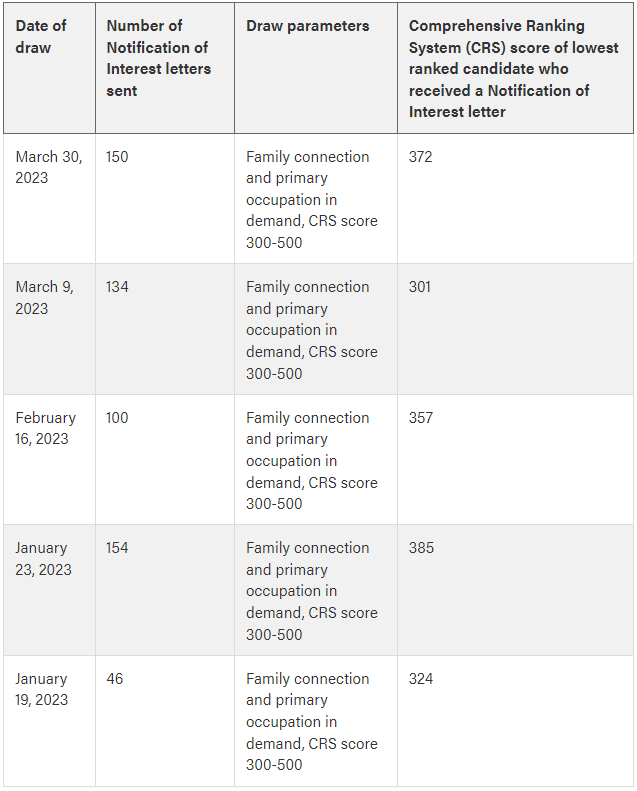Select the January 23, 2023 date cell
Screen dimensions: 637x791
pos(43,558)
